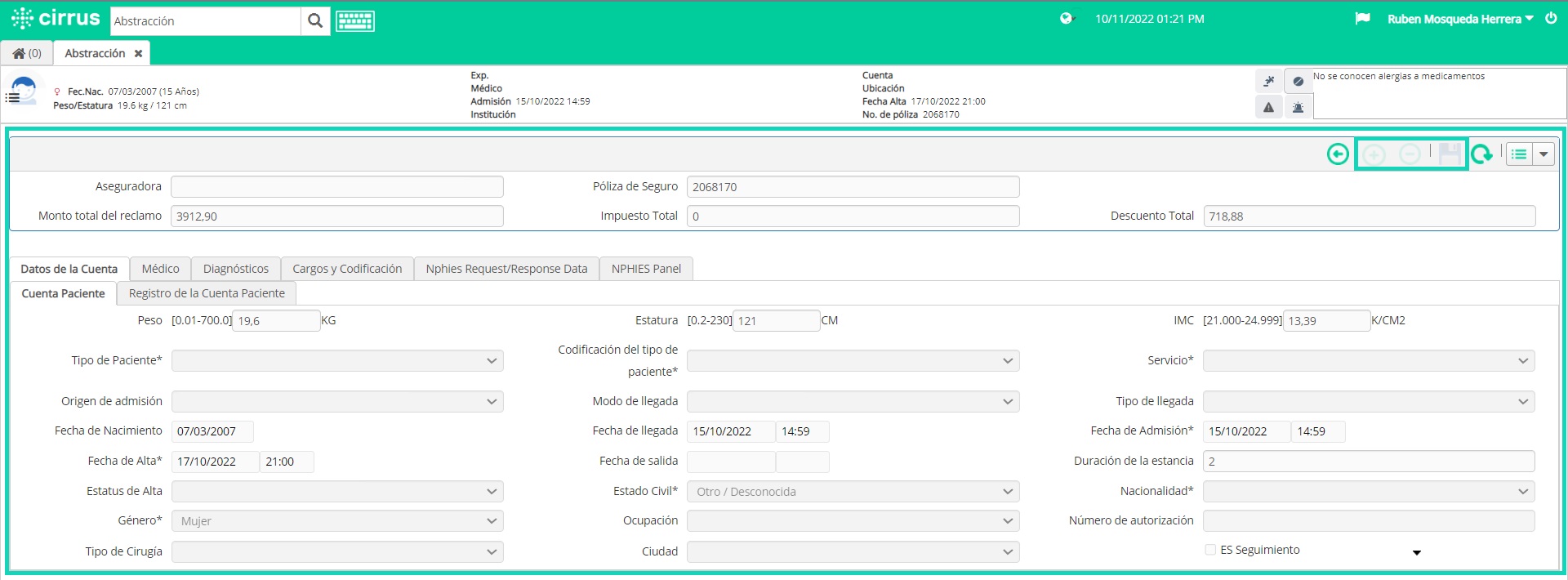Expand the Servicio dropdown
The height and width of the screenshot is (580, 1568).
(1368, 361)
